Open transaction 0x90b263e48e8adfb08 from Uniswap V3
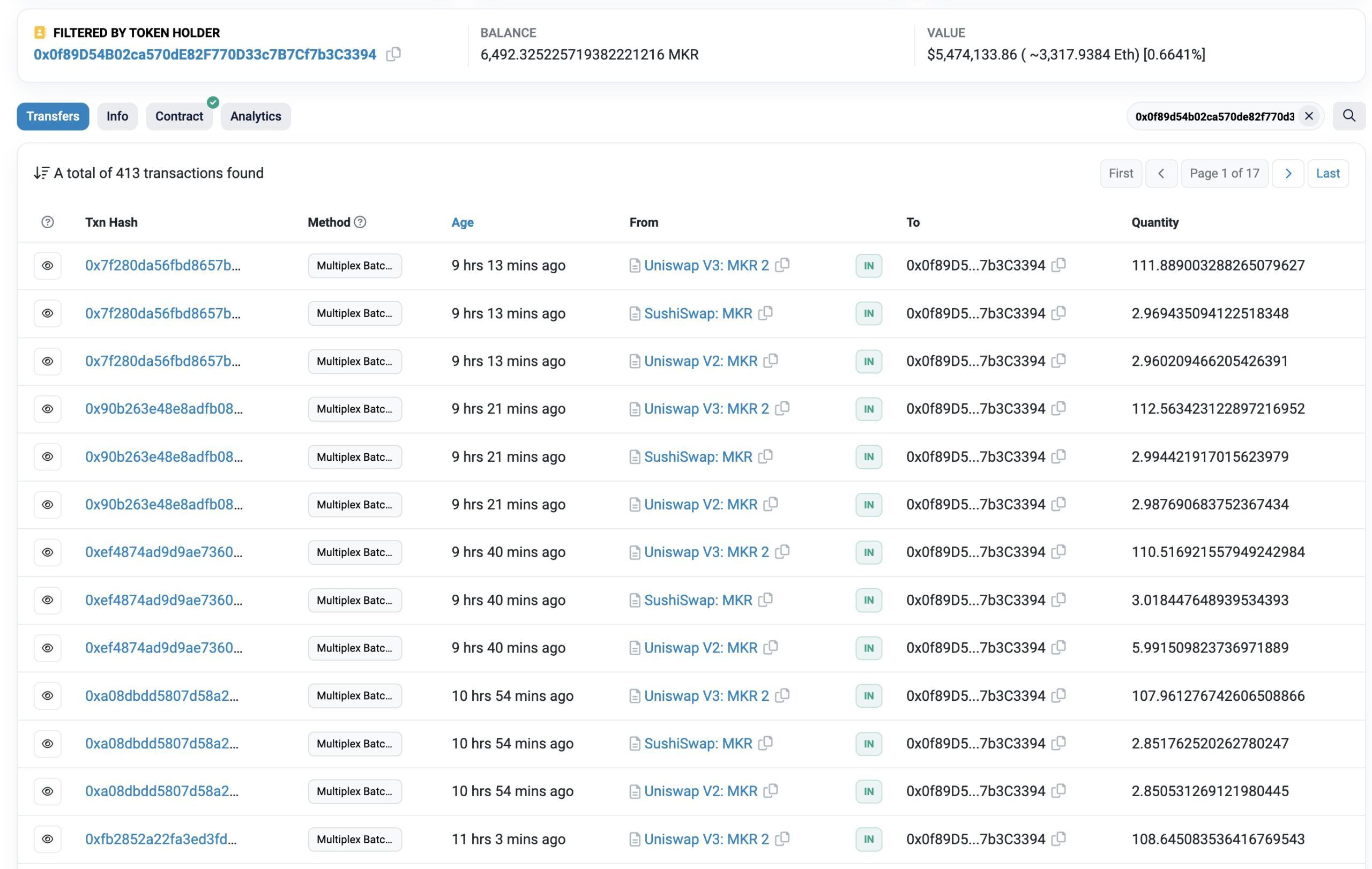Viewport: 1372px width, 869px height. click(x=163, y=408)
